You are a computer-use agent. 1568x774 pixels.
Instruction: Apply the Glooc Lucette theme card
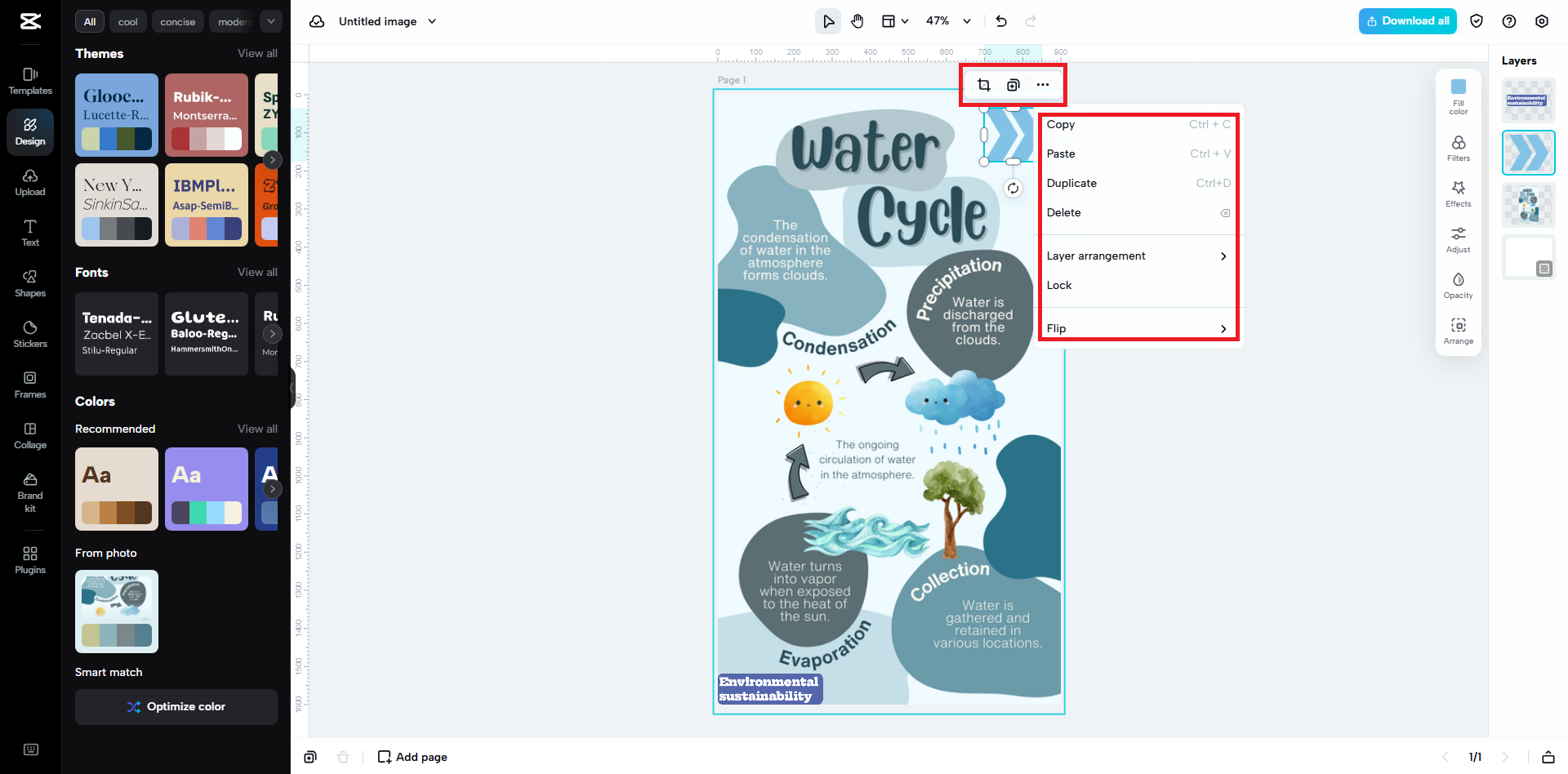point(117,115)
